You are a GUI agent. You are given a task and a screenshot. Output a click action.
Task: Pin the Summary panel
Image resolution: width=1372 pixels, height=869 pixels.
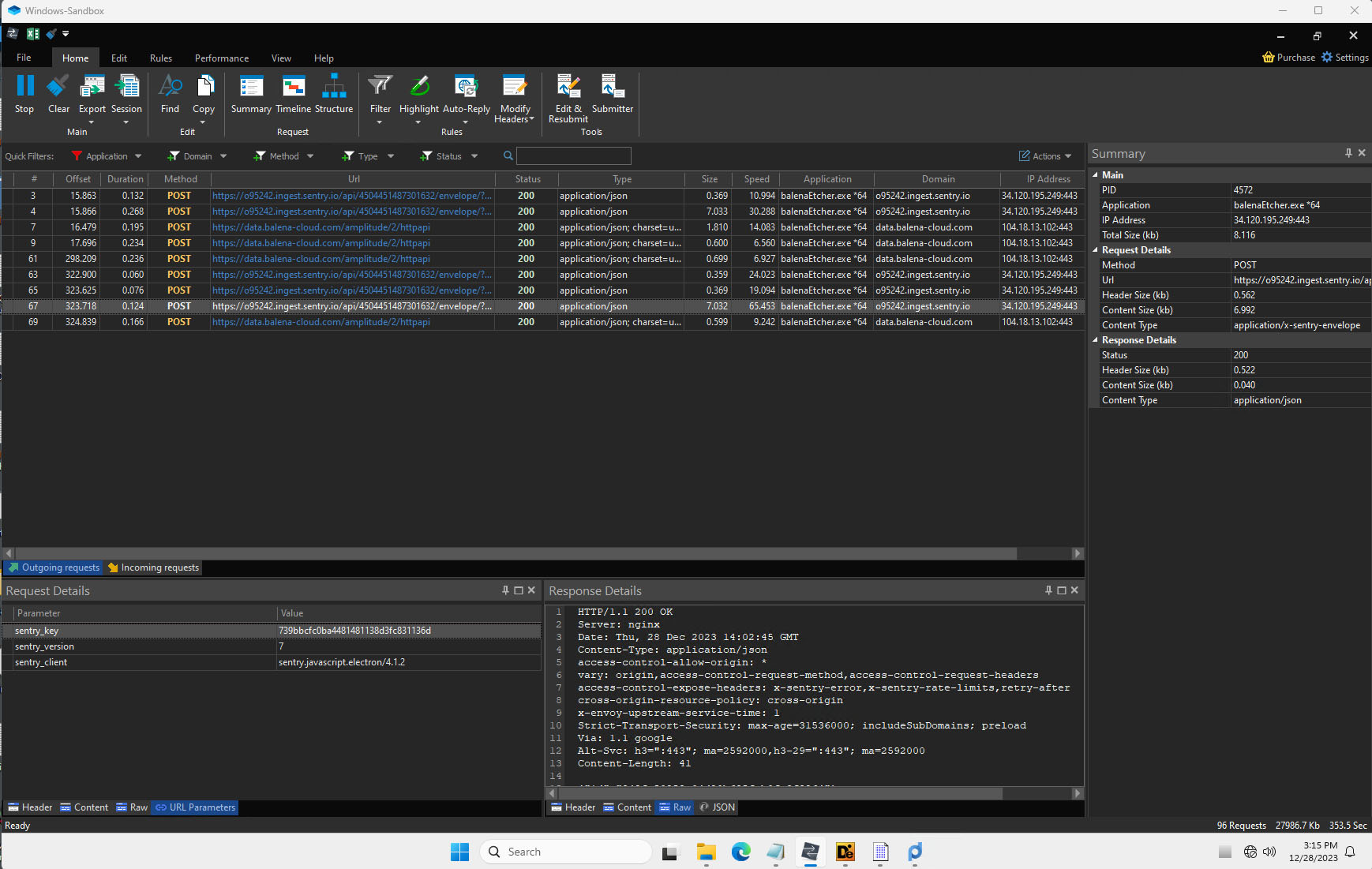[x=1348, y=153]
